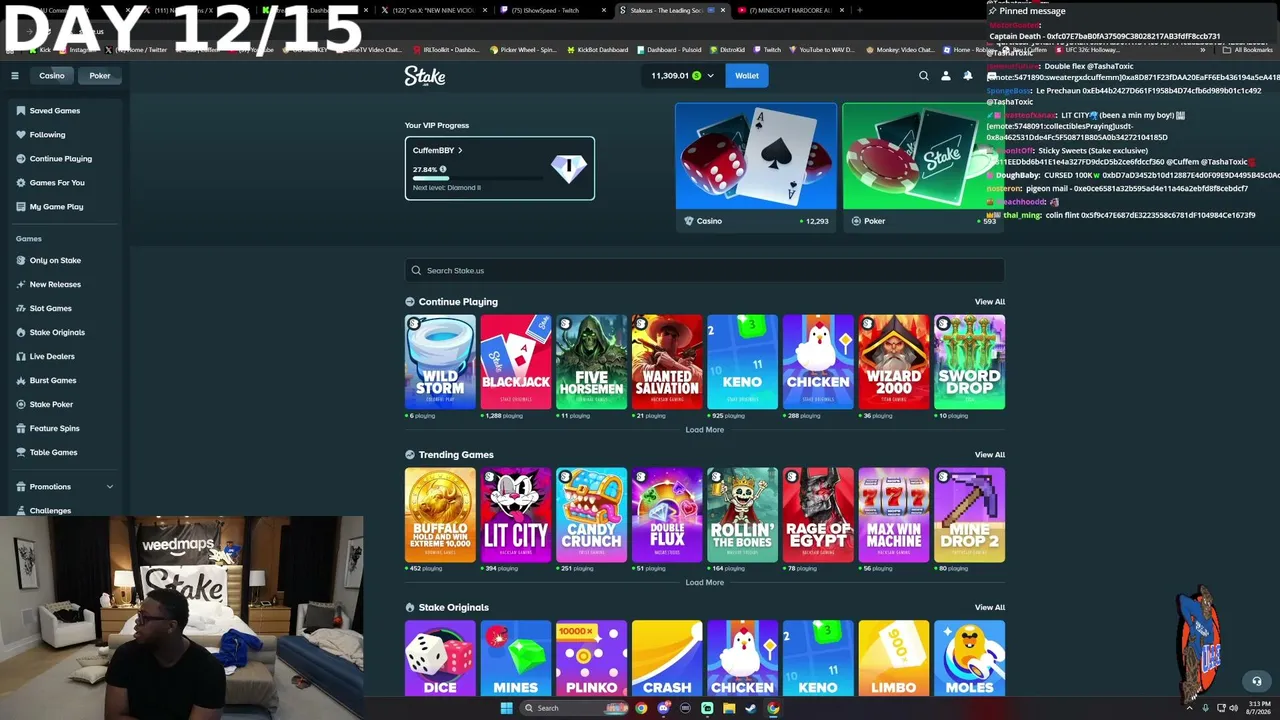Open the site search magnifier icon

(924, 76)
